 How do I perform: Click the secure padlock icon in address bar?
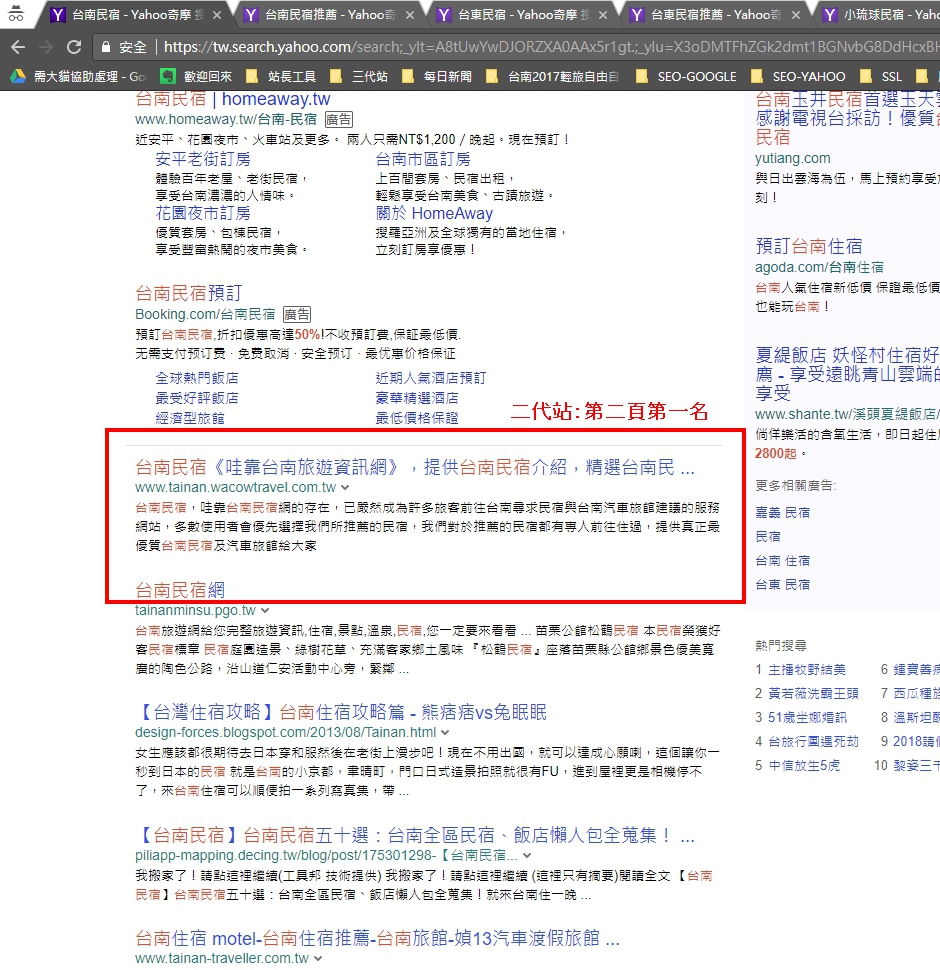coord(106,47)
